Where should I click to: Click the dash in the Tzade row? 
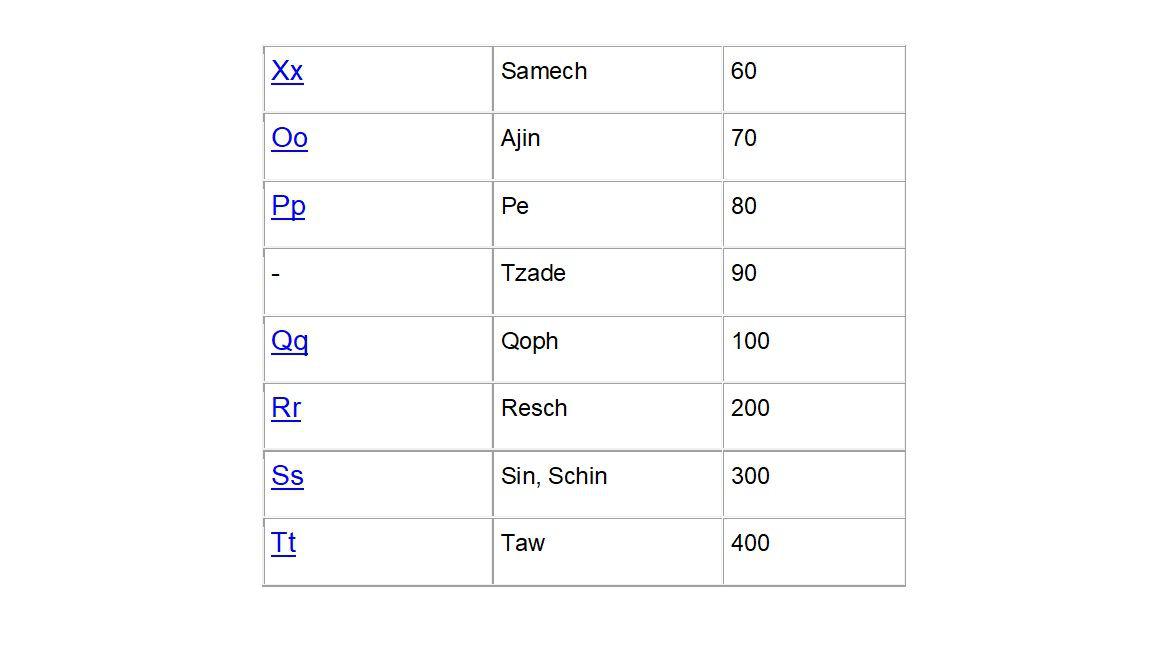tap(276, 274)
